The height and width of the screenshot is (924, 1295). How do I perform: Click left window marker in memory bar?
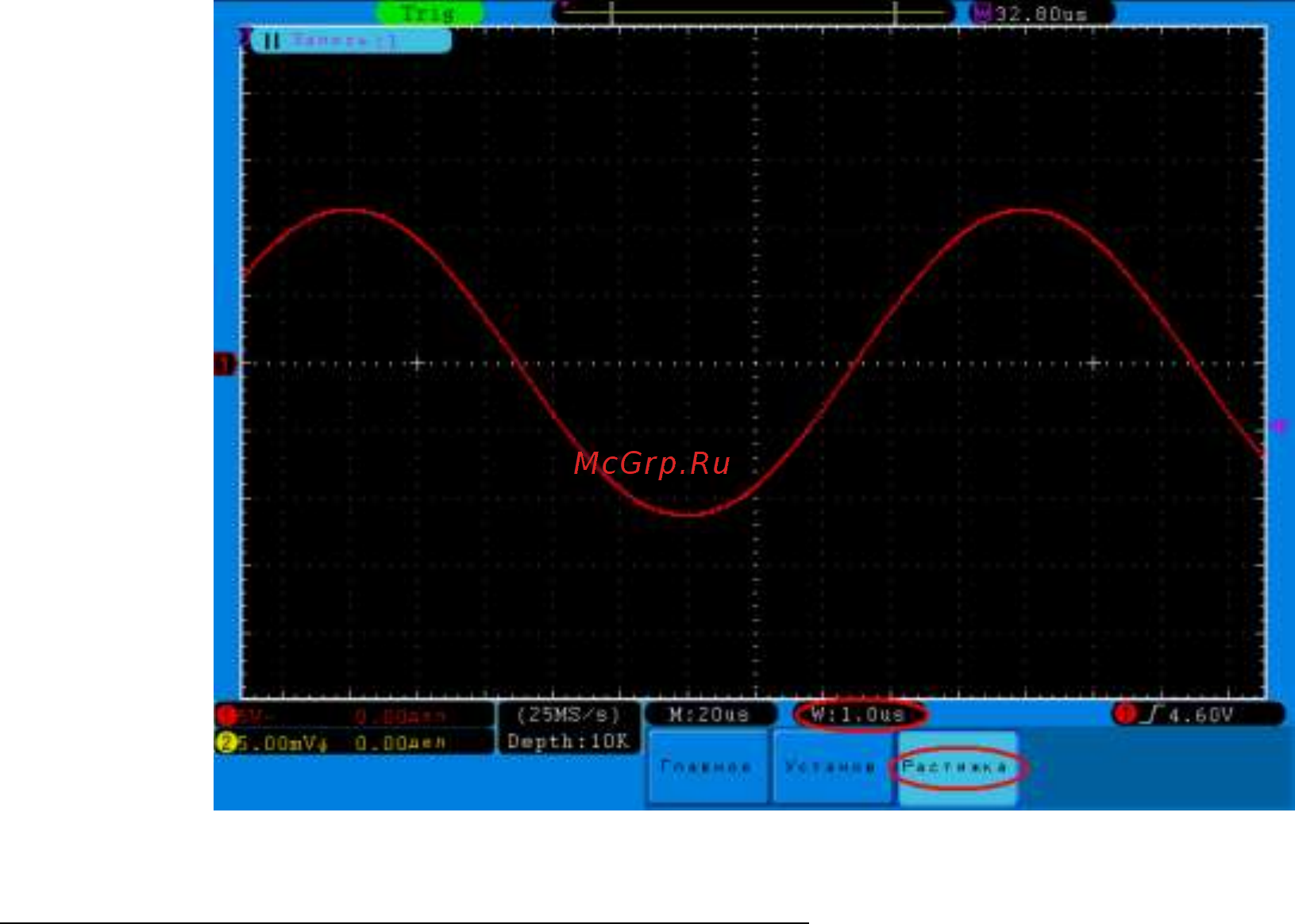click(611, 13)
